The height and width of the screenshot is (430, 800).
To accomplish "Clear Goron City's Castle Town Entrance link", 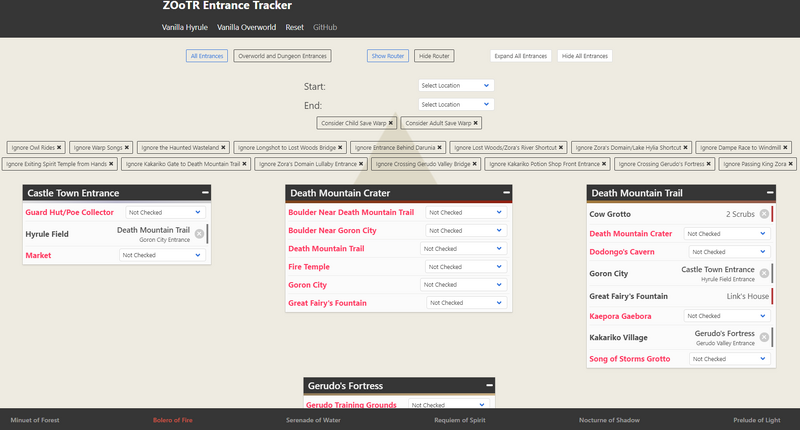I will (764, 273).
